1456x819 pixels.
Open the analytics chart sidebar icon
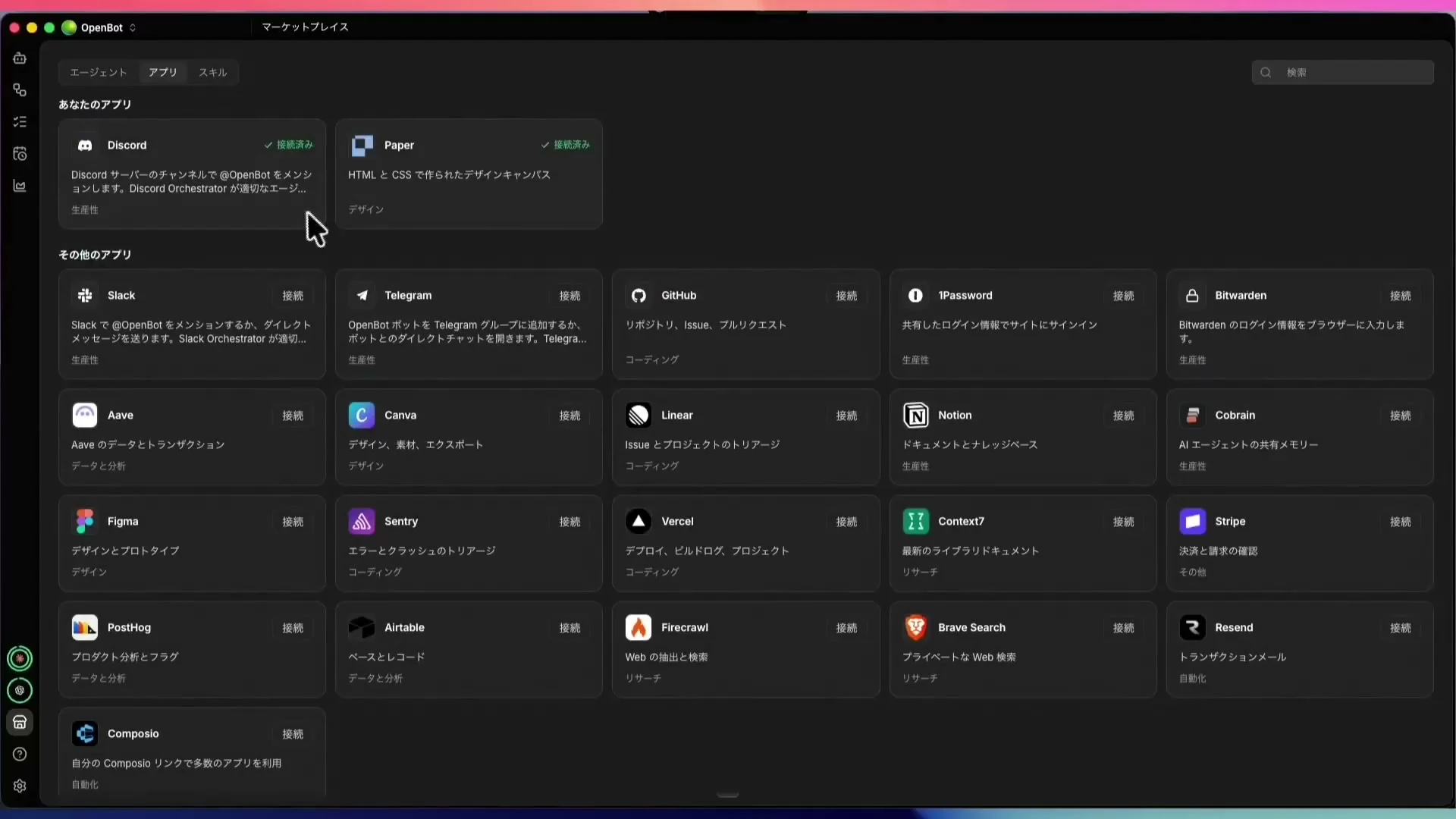coord(20,186)
